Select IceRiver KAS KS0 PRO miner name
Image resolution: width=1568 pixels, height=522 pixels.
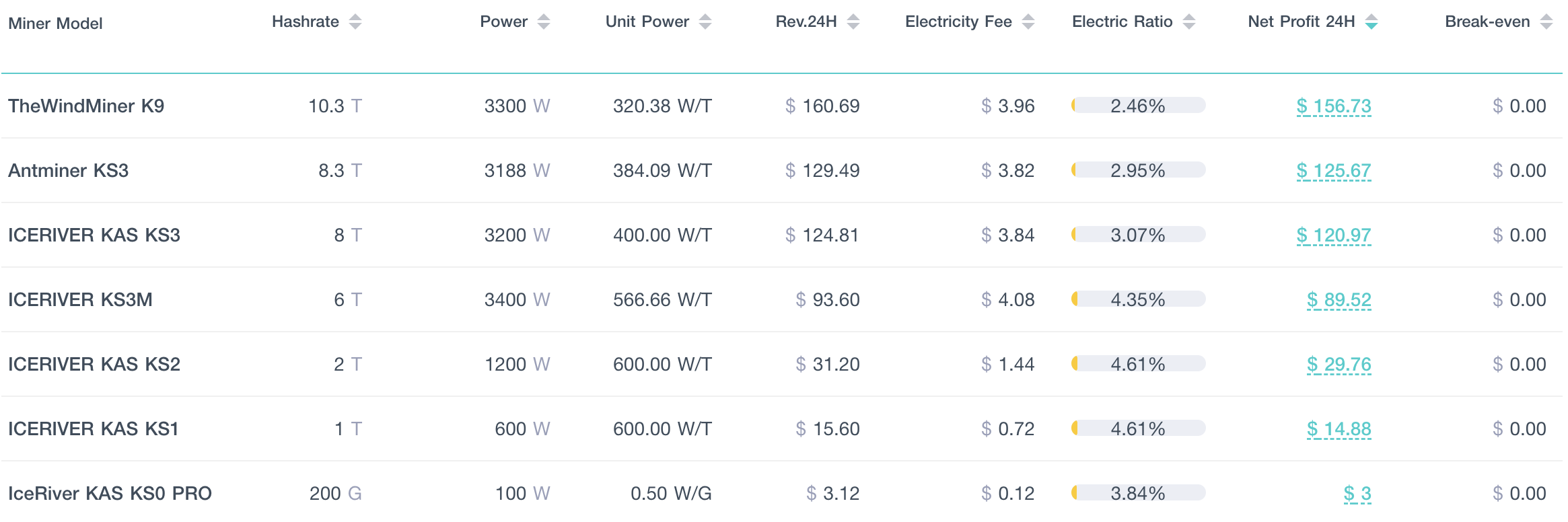pyautogui.click(x=110, y=494)
